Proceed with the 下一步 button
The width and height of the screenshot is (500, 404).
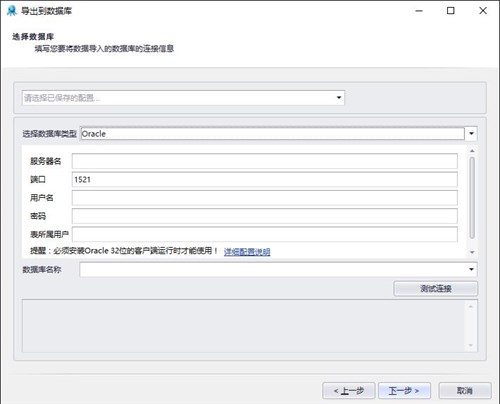coord(404,391)
